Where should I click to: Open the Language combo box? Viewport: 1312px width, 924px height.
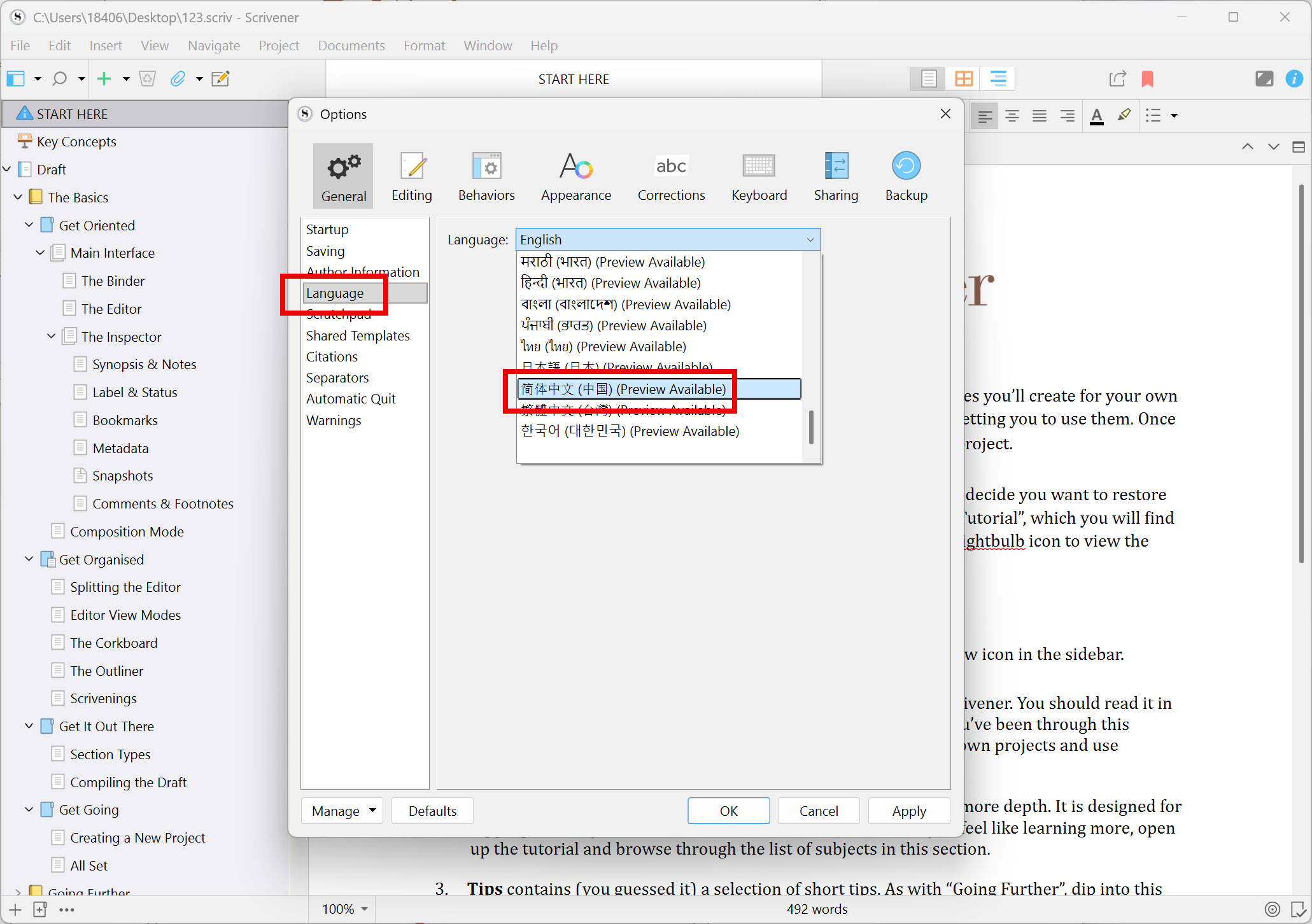coord(667,240)
